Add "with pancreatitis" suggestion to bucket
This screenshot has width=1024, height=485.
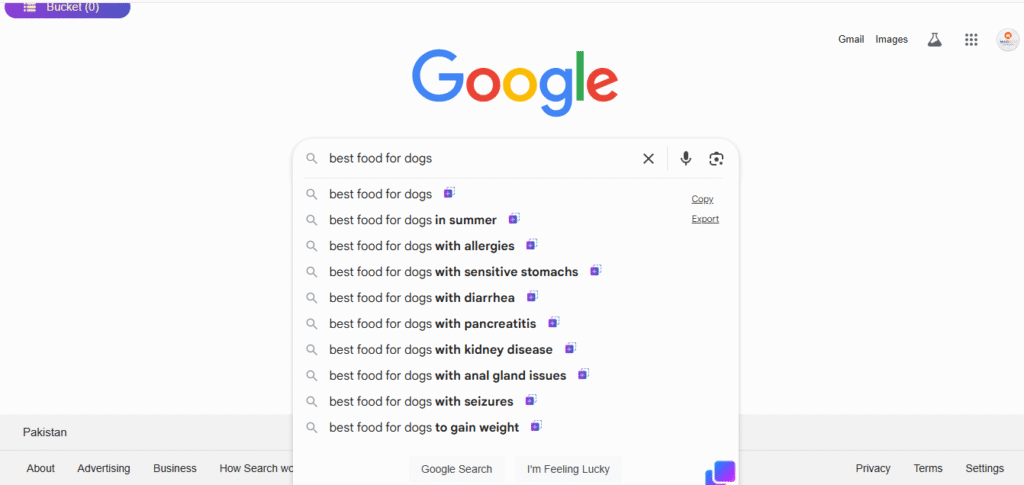click(x=554, y=323)
